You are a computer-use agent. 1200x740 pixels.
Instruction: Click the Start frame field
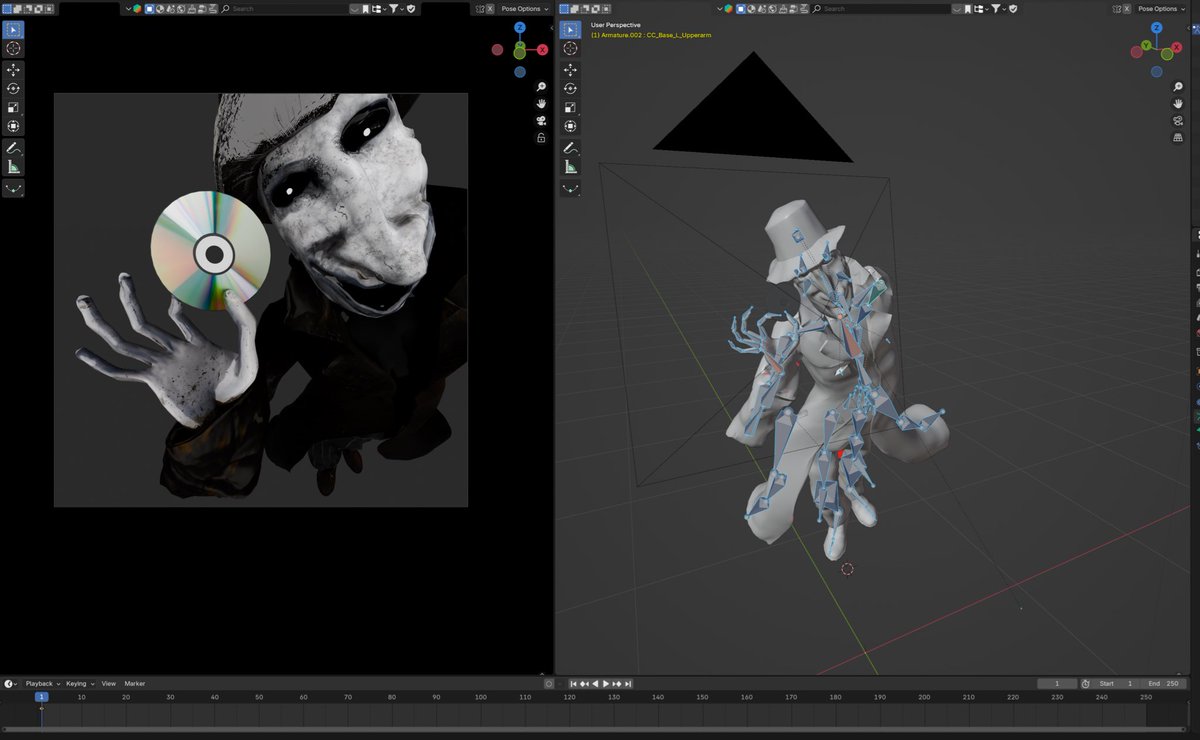1117,684
